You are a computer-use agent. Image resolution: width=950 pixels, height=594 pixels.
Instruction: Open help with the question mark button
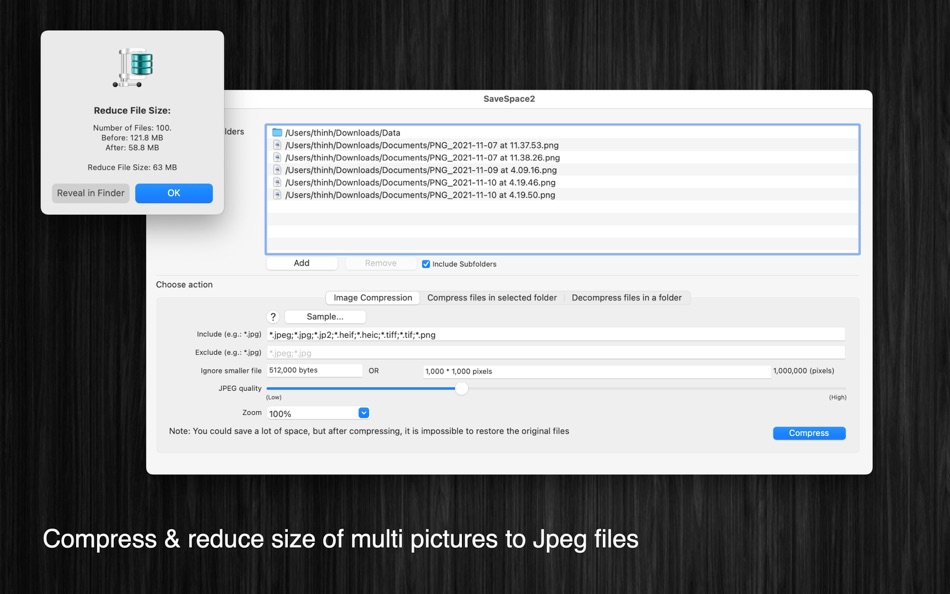click(x=273, y=316)
